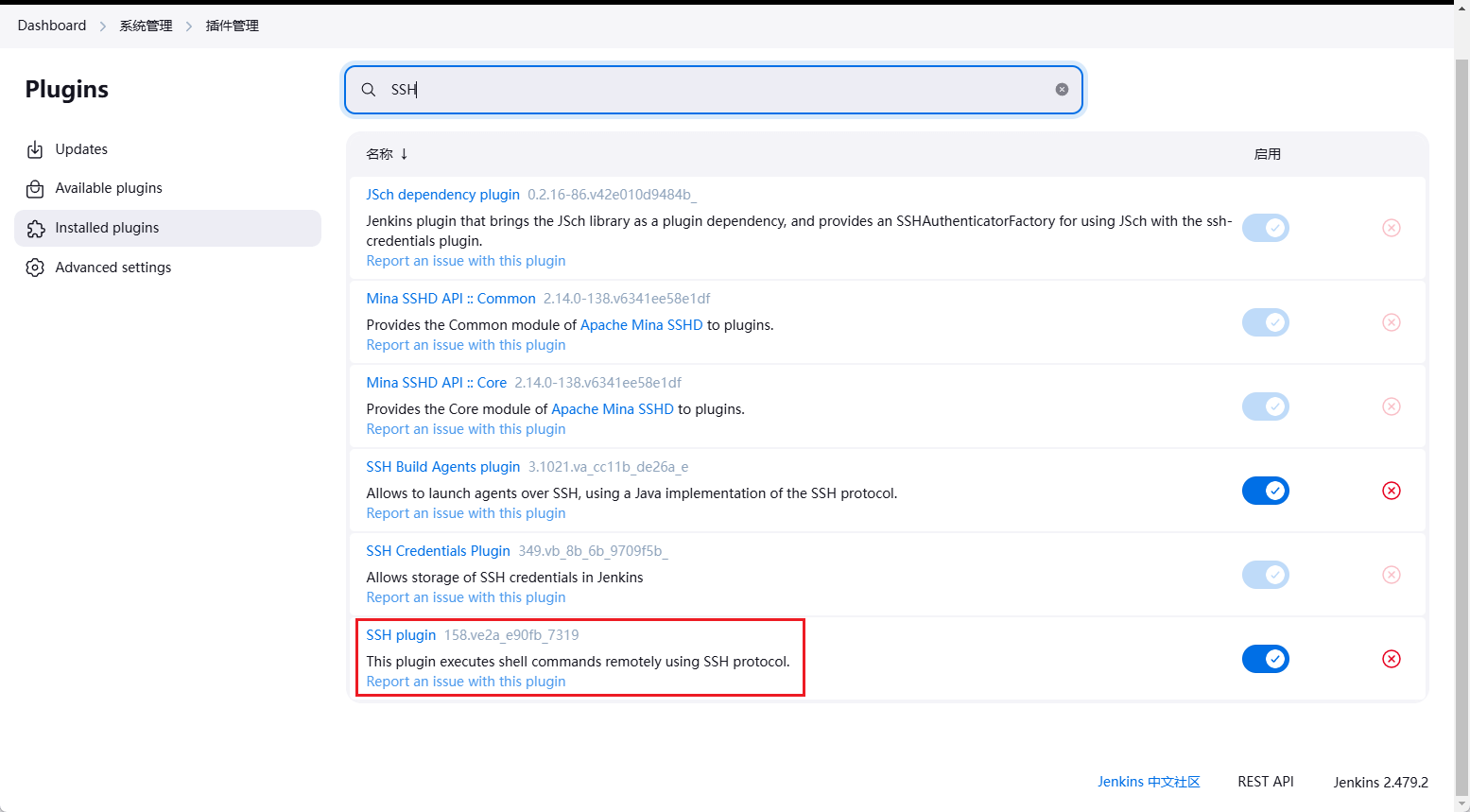Screen dimensions: 1470x812
Task: Focus the plugin search input field
Action: 718,90
